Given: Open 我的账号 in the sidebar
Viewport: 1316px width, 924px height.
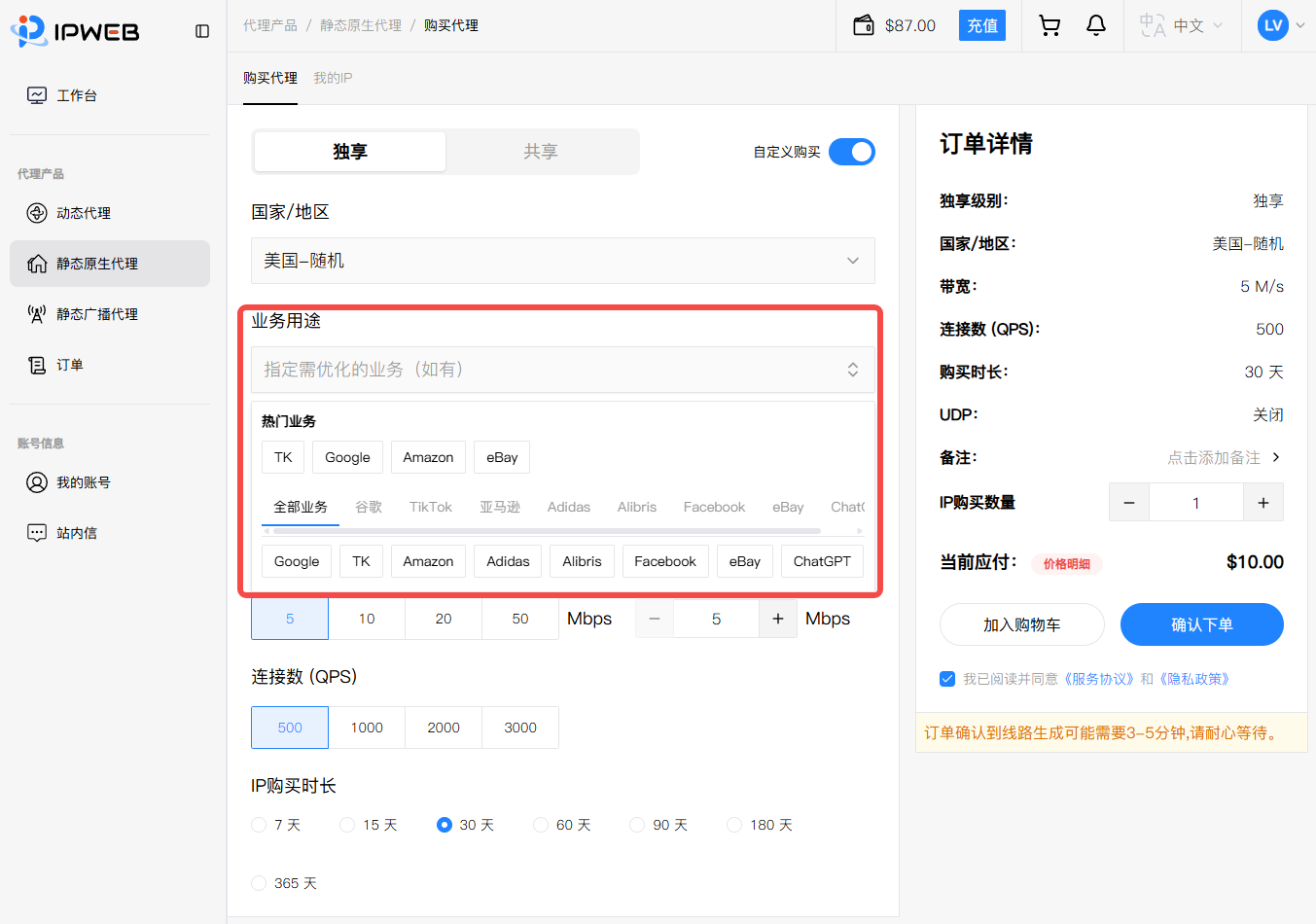Looking at the screenshot, I should (x=110, y=482).
